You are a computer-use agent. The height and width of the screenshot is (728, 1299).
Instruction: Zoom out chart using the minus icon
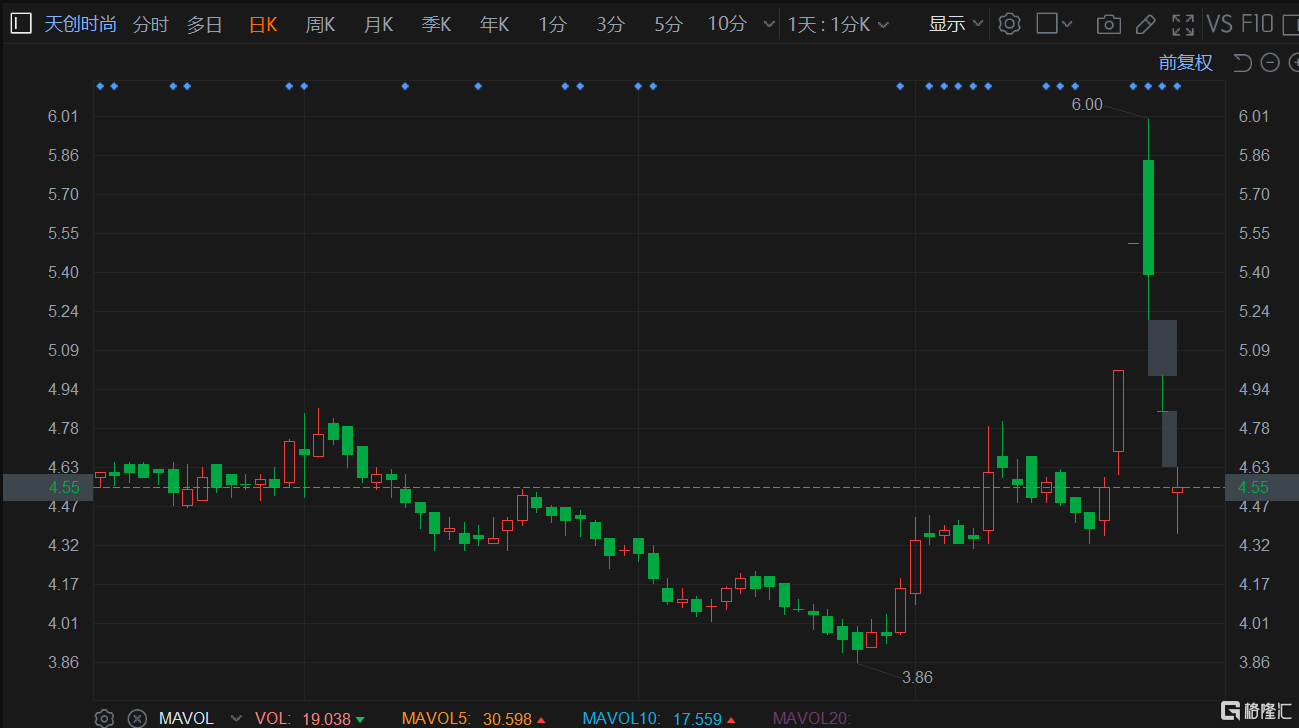coord(1269,62)
